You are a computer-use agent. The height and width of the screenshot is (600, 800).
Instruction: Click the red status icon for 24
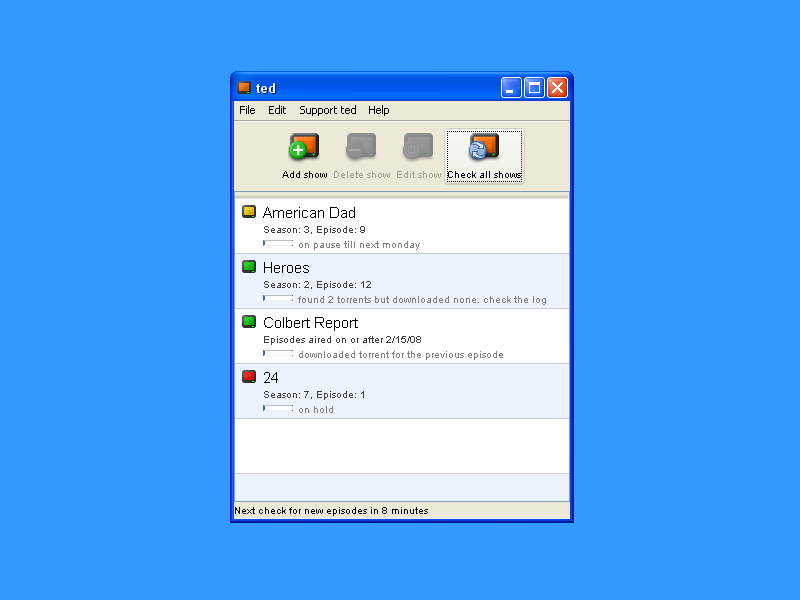(249, 377)
